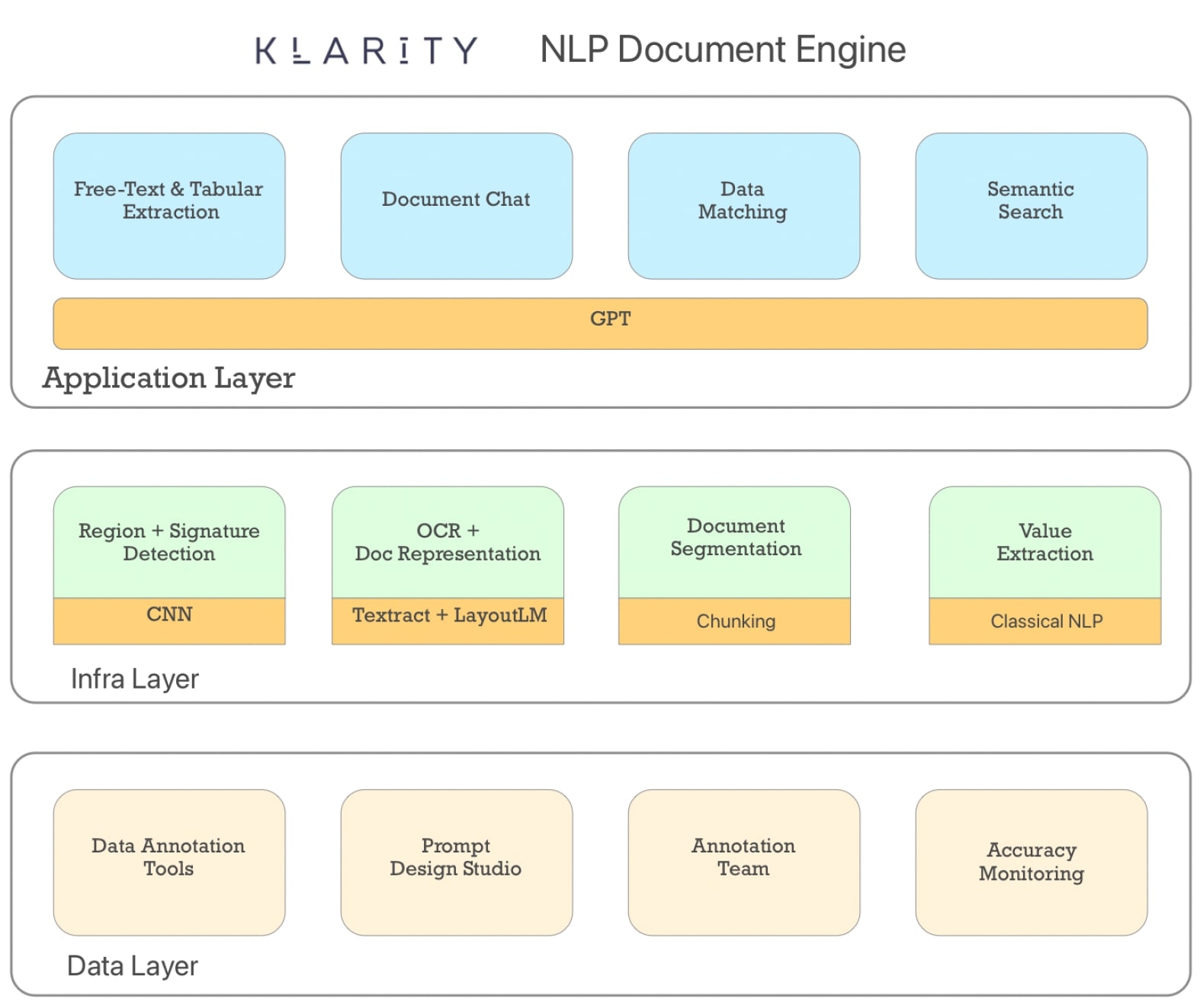Image resolution: width=1200 pixels, height=1008 pixels.
Task: Click the Accuracy Monitoring box
Action: point(1032,862)
